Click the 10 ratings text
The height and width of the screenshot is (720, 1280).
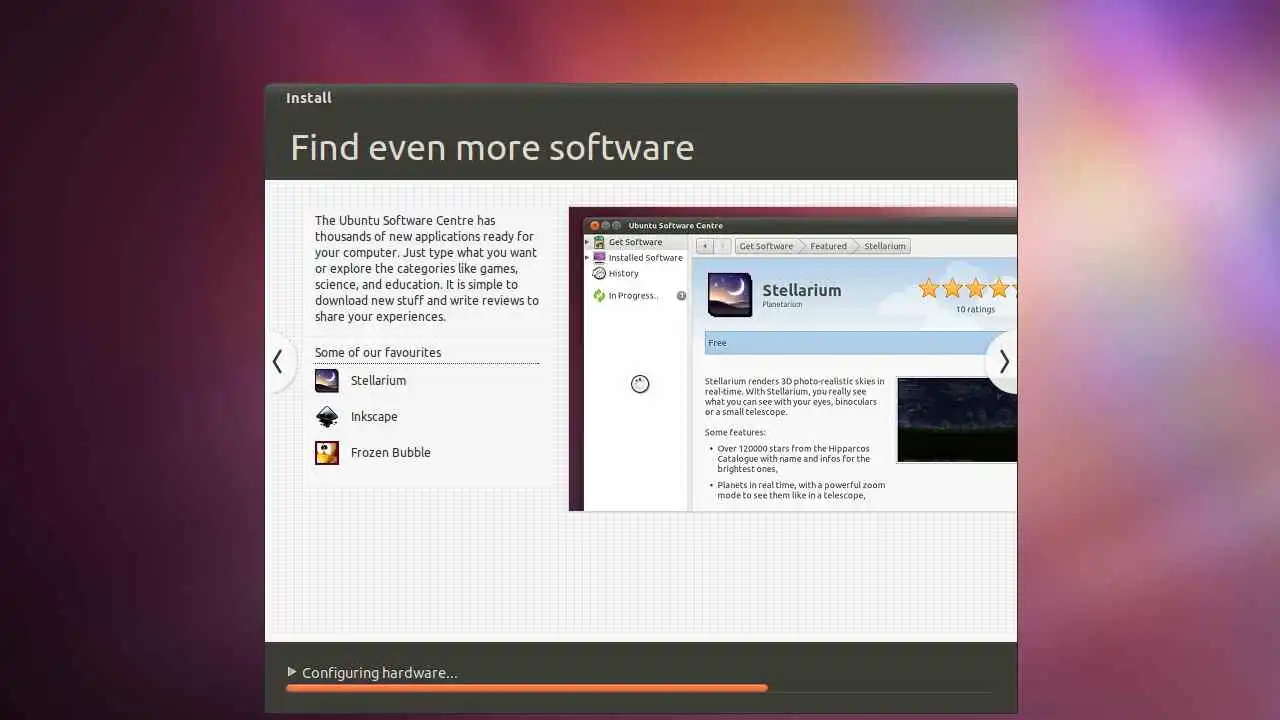point(975,309)
